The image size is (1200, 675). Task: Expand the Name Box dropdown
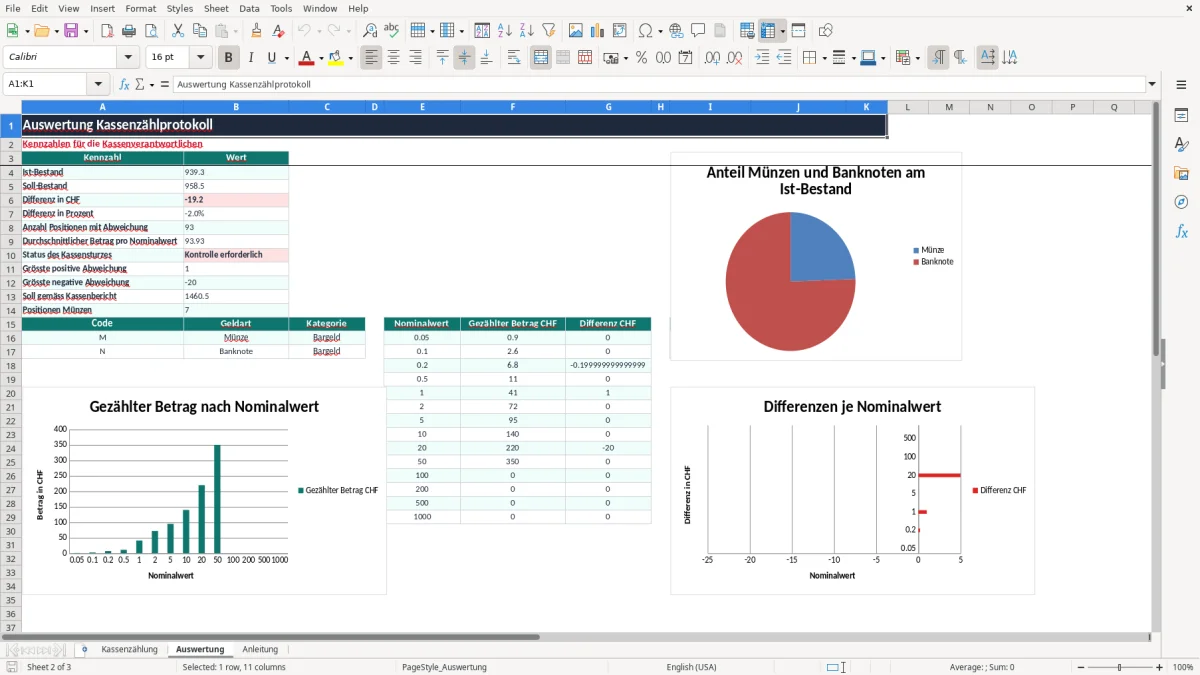pos(98,84)
